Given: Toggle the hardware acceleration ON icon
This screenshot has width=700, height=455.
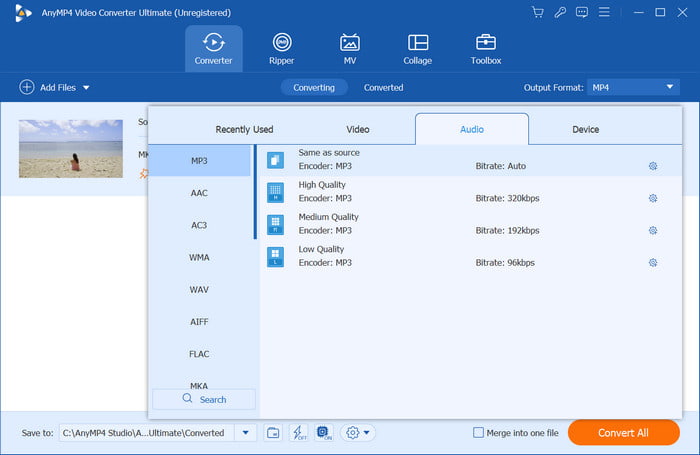Looking at the screenshot, I should coord(324,433).
